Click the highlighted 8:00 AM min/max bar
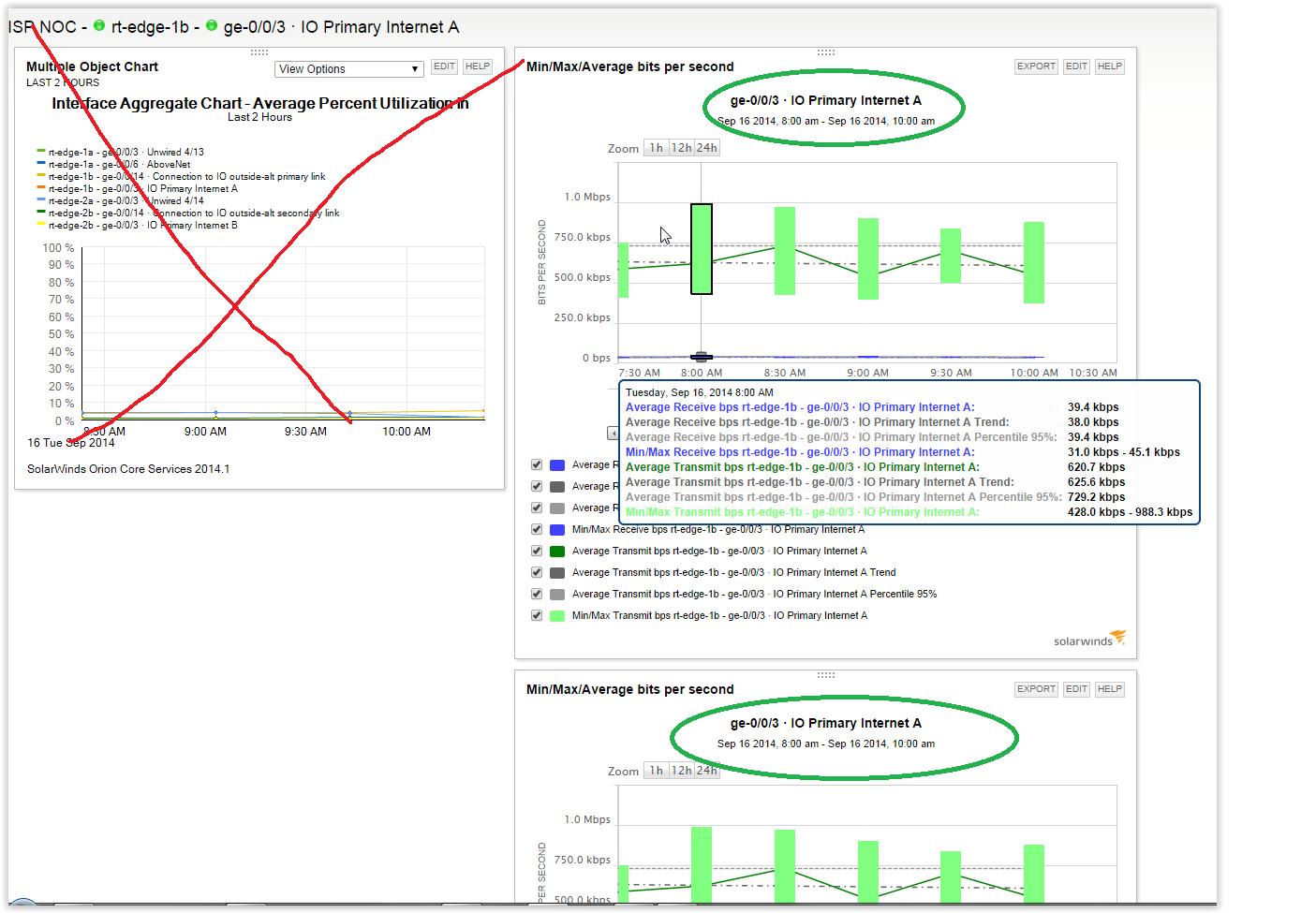 point(702,249)
